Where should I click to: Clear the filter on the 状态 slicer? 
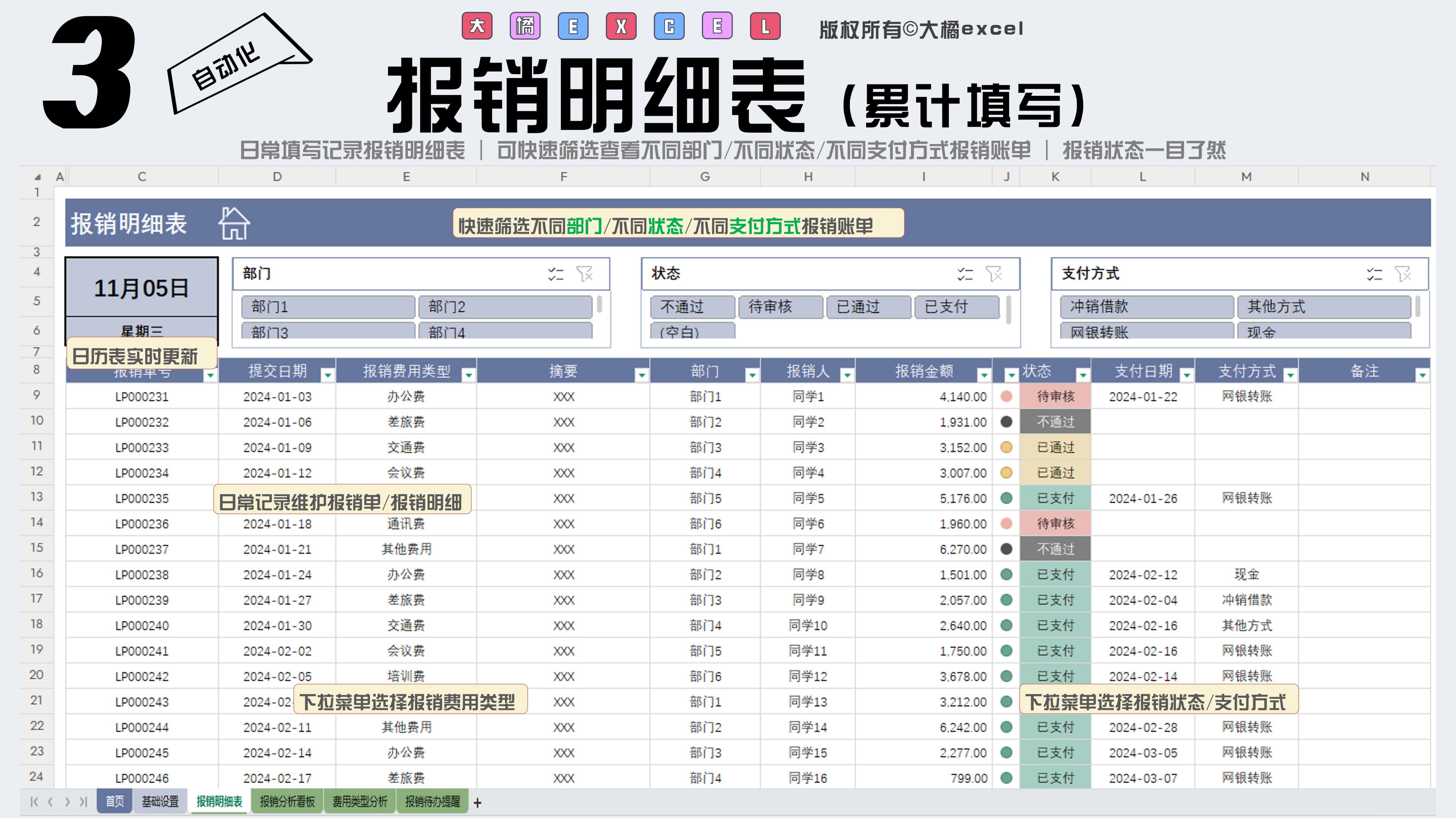[x=994, y=274]
